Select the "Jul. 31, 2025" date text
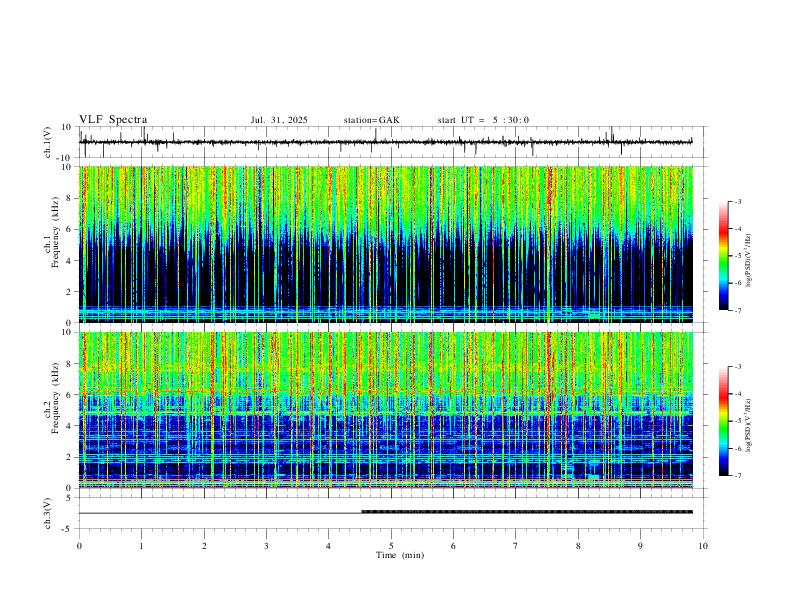The height and width of the screenshot is (612, 792). tap(279, 120)
